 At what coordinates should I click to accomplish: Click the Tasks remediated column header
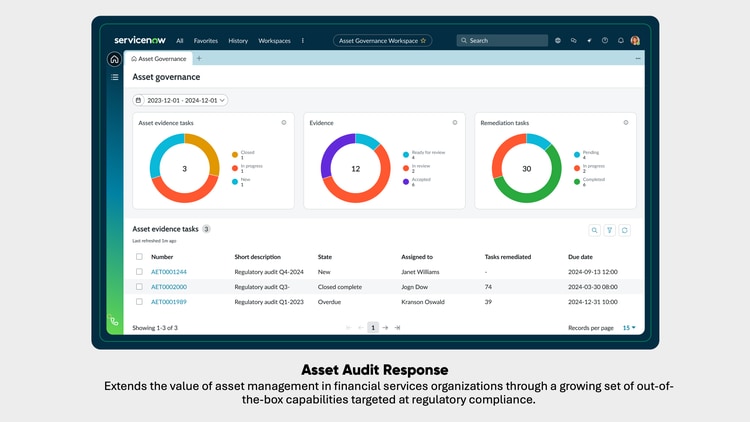tap(508, 257)
